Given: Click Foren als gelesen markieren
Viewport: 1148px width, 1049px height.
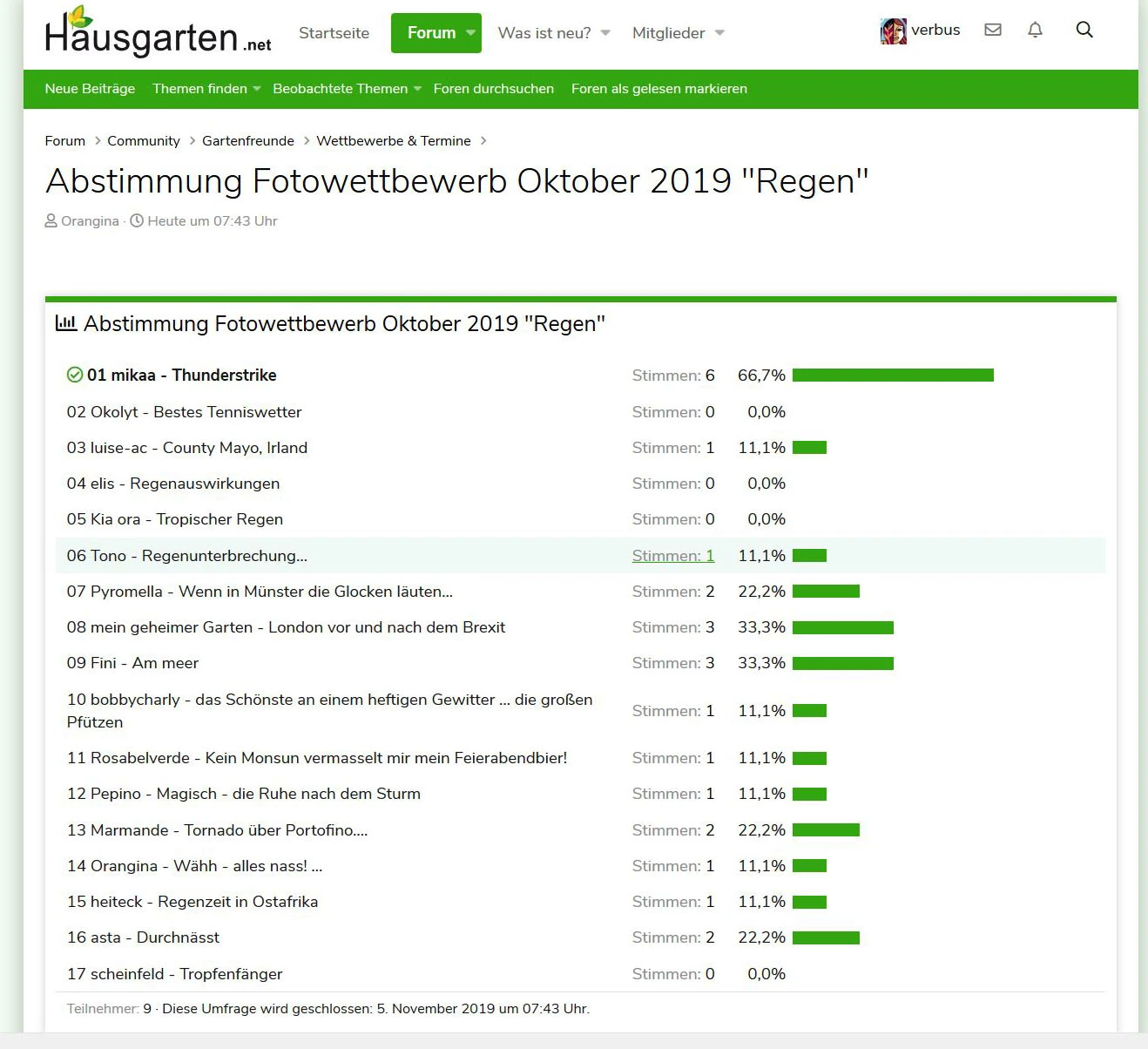Looking at the screenshot, I should 659,89.
